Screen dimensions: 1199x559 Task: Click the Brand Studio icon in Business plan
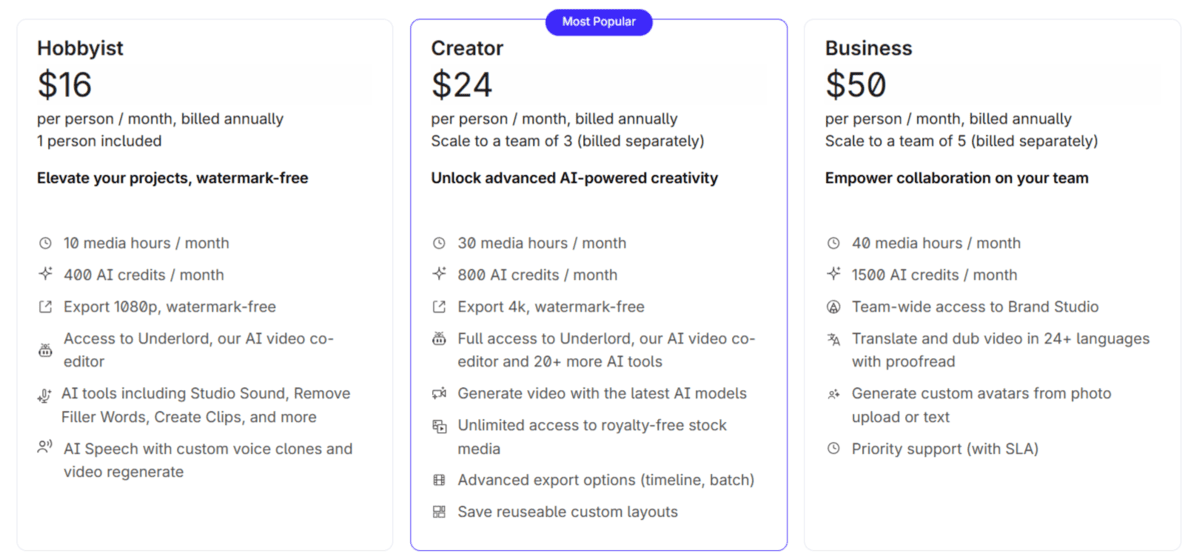click(834, 307)
